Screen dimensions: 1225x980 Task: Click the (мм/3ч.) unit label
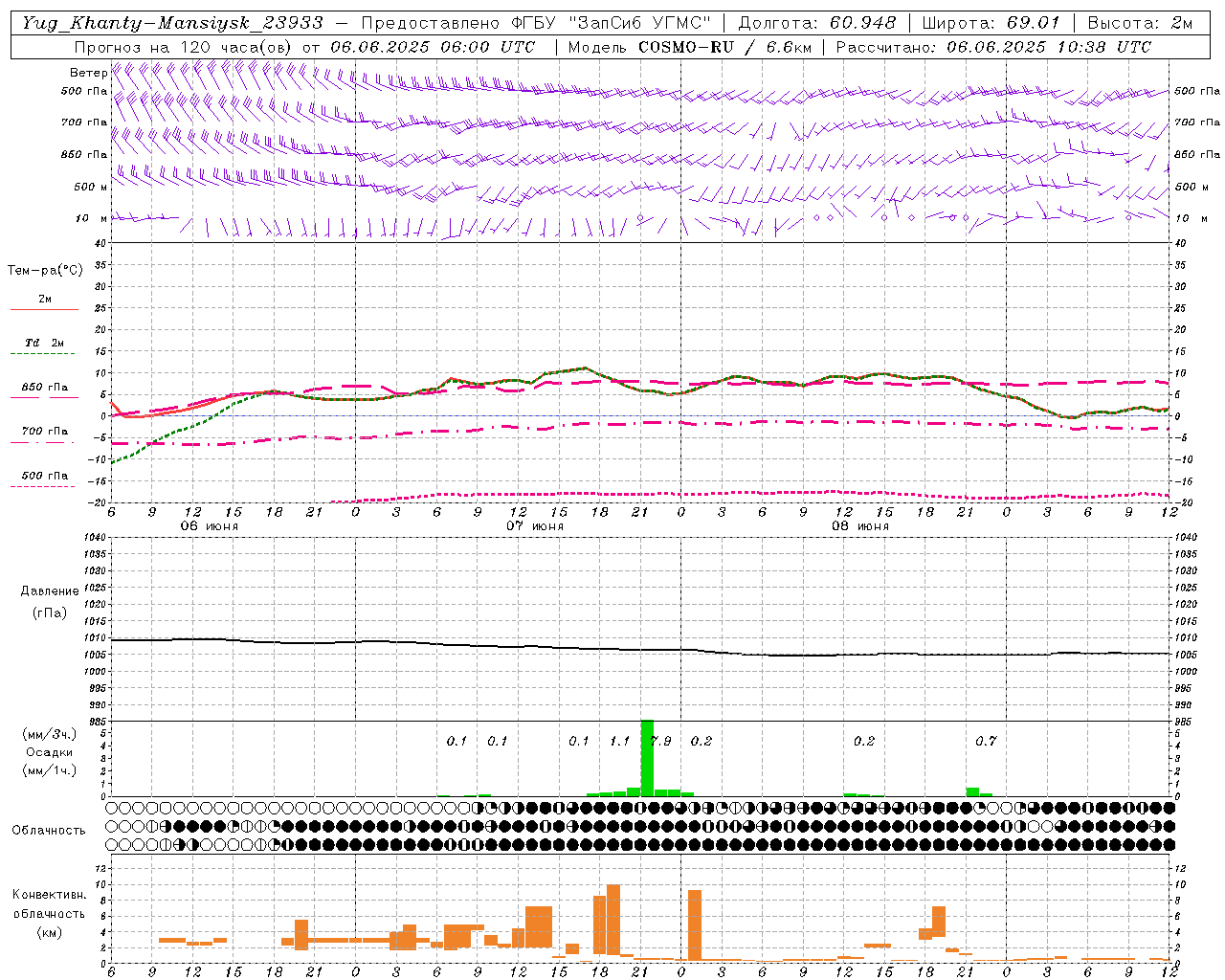tap(49, 734)
